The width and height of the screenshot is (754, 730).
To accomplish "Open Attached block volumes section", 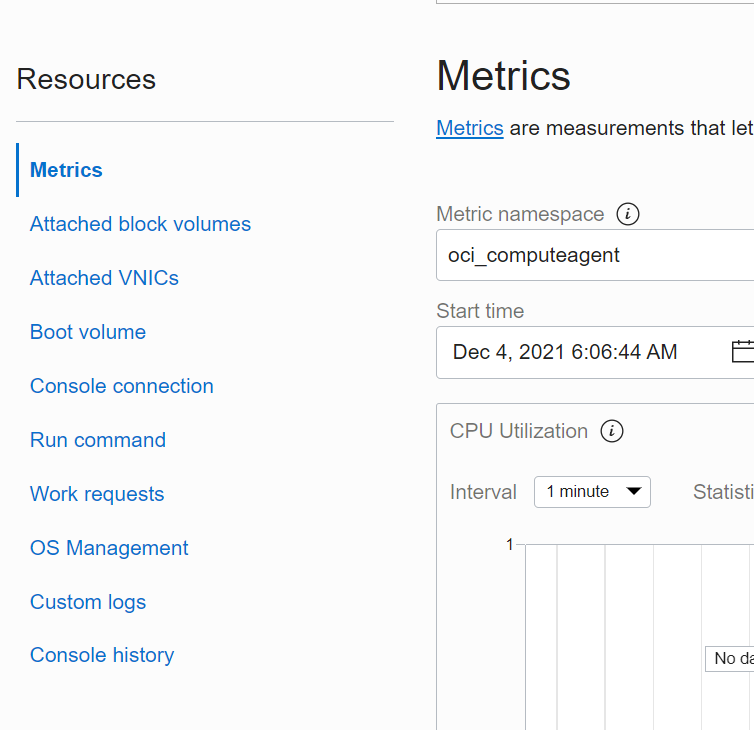I will pyautogui.click(x=140, y=224).
